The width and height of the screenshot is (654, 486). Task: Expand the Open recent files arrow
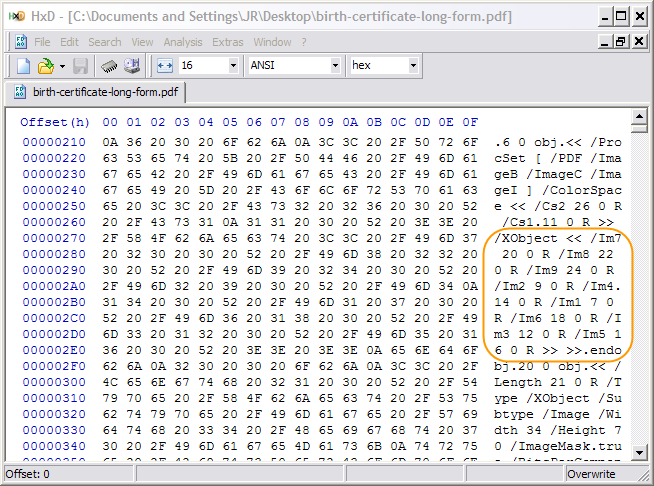62,66
